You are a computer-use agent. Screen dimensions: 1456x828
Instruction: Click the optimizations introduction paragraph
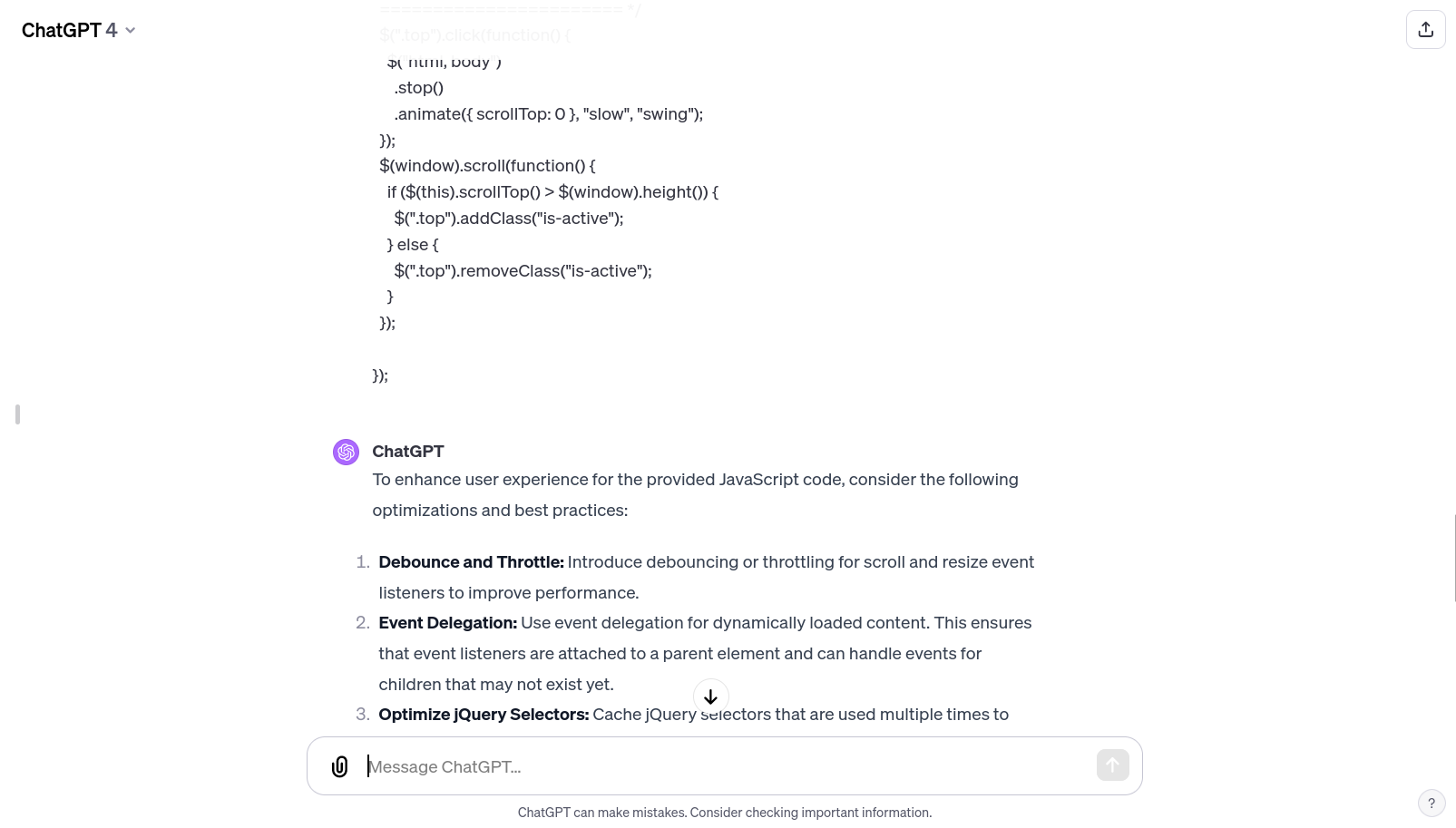point(695,494)
